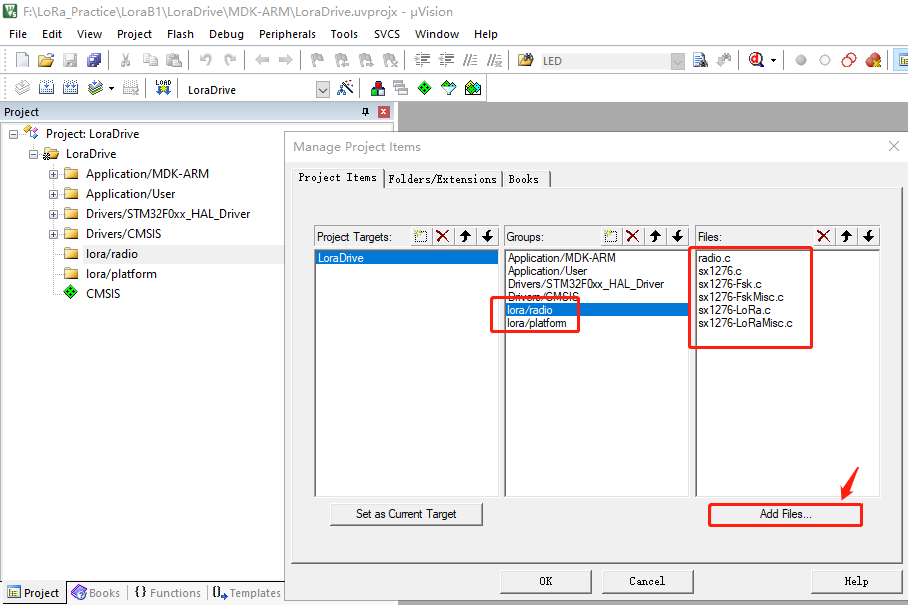The height and width of the screenshot is (607, 908).
Task: Create a new file from the toolbar
Action: [22, 60]
